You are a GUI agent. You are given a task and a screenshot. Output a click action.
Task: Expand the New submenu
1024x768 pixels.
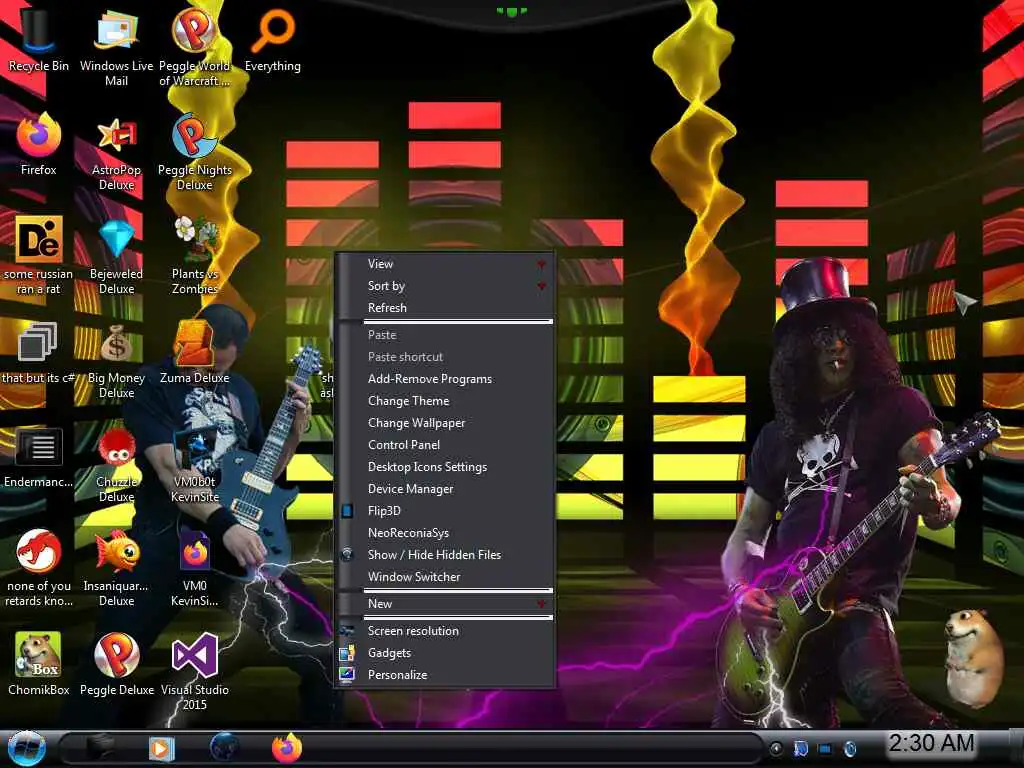coord(446,604)
